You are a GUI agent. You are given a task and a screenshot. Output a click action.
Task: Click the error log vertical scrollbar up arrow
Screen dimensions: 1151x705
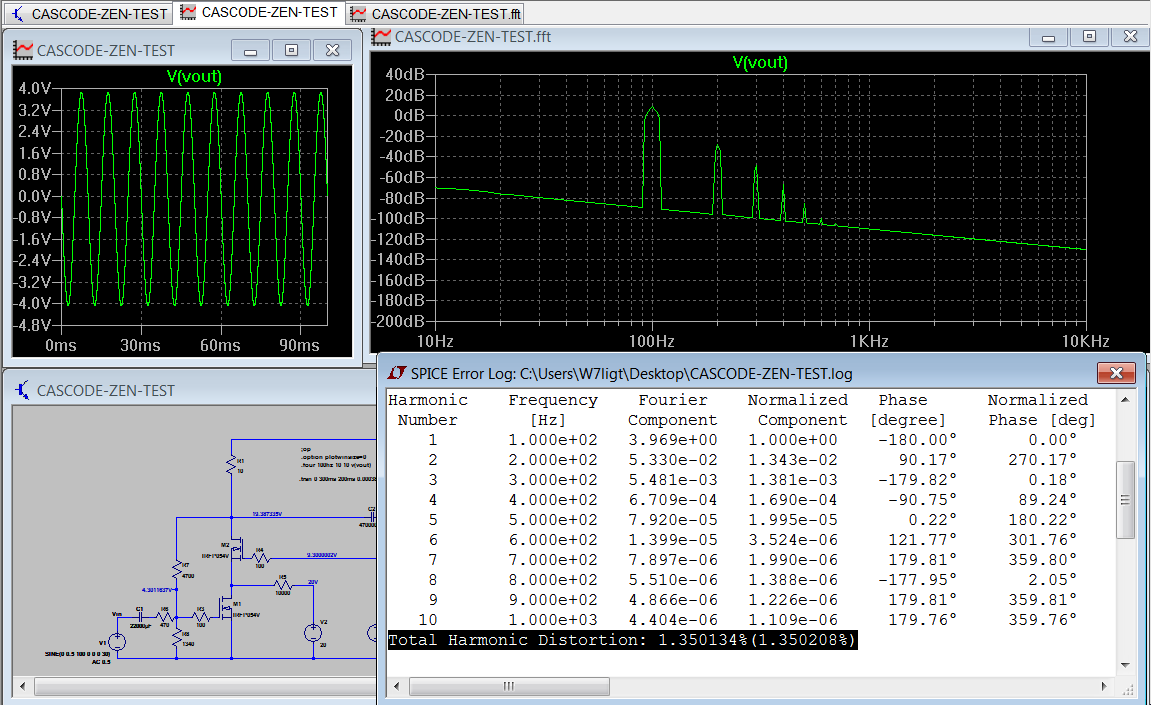1125,400
